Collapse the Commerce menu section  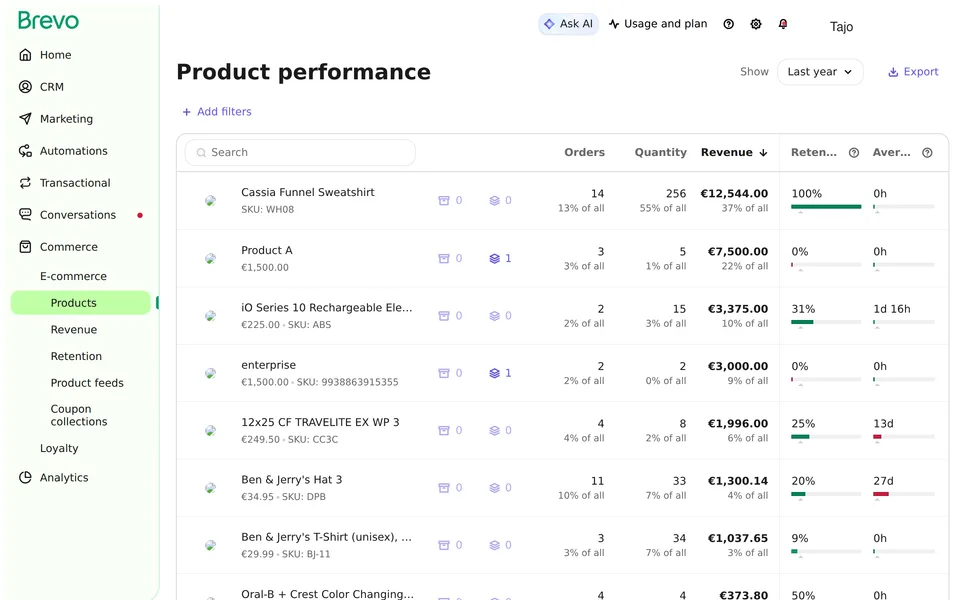(x=69, y=247)
